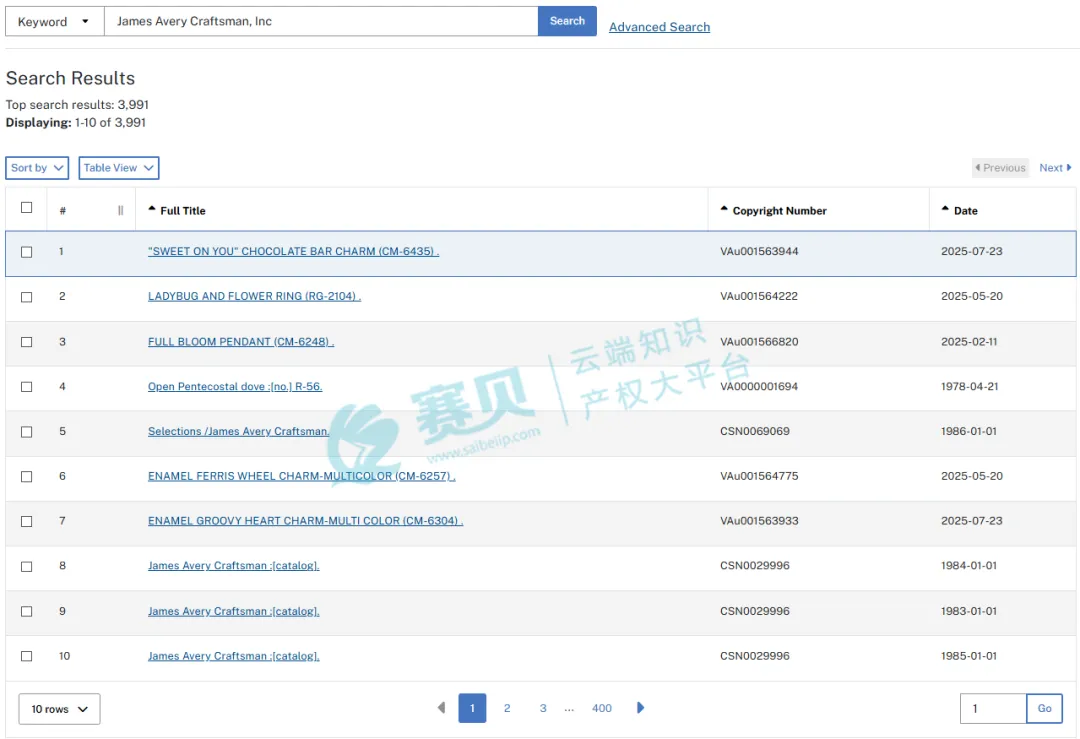This screenshot has height=739, width=1080.
Task: Click copyright number VAu001564222
Action: click(759, 296)
